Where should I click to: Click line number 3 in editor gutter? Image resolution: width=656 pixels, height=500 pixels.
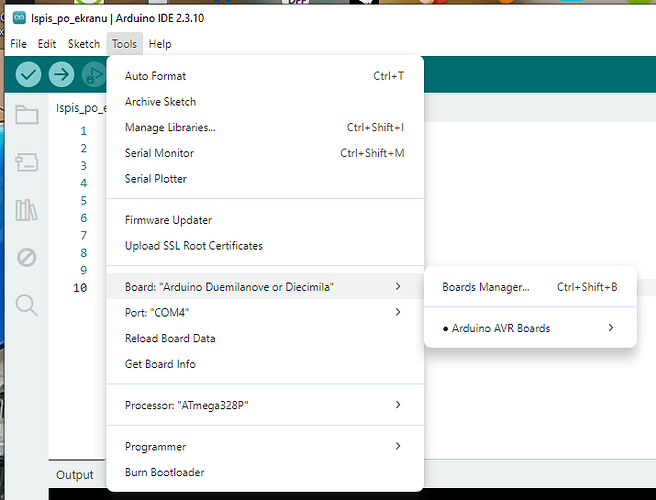click(84, 166)
